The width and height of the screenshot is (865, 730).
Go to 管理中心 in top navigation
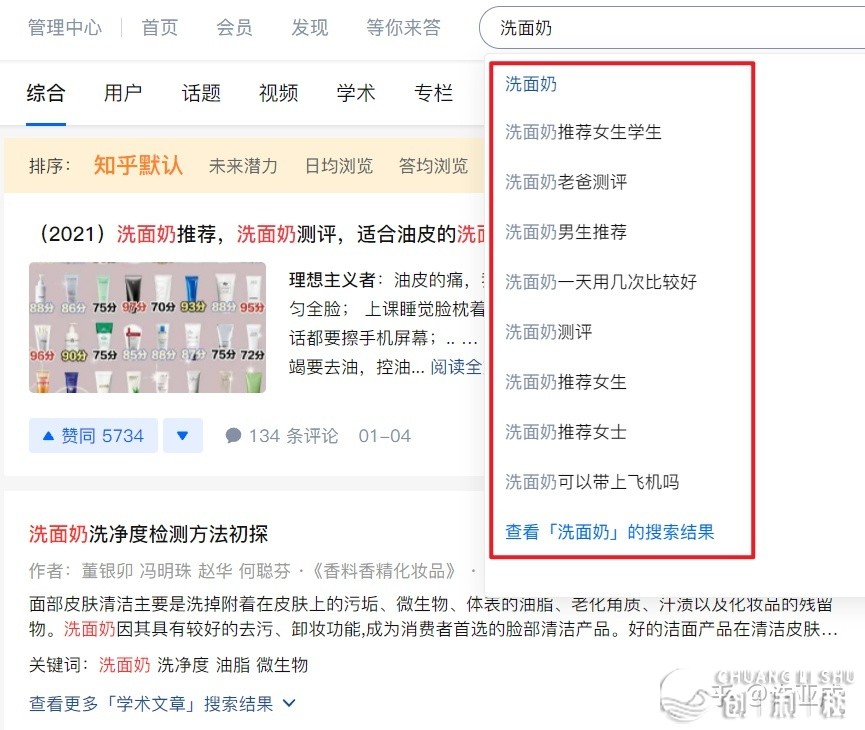(x=65, y=27)
